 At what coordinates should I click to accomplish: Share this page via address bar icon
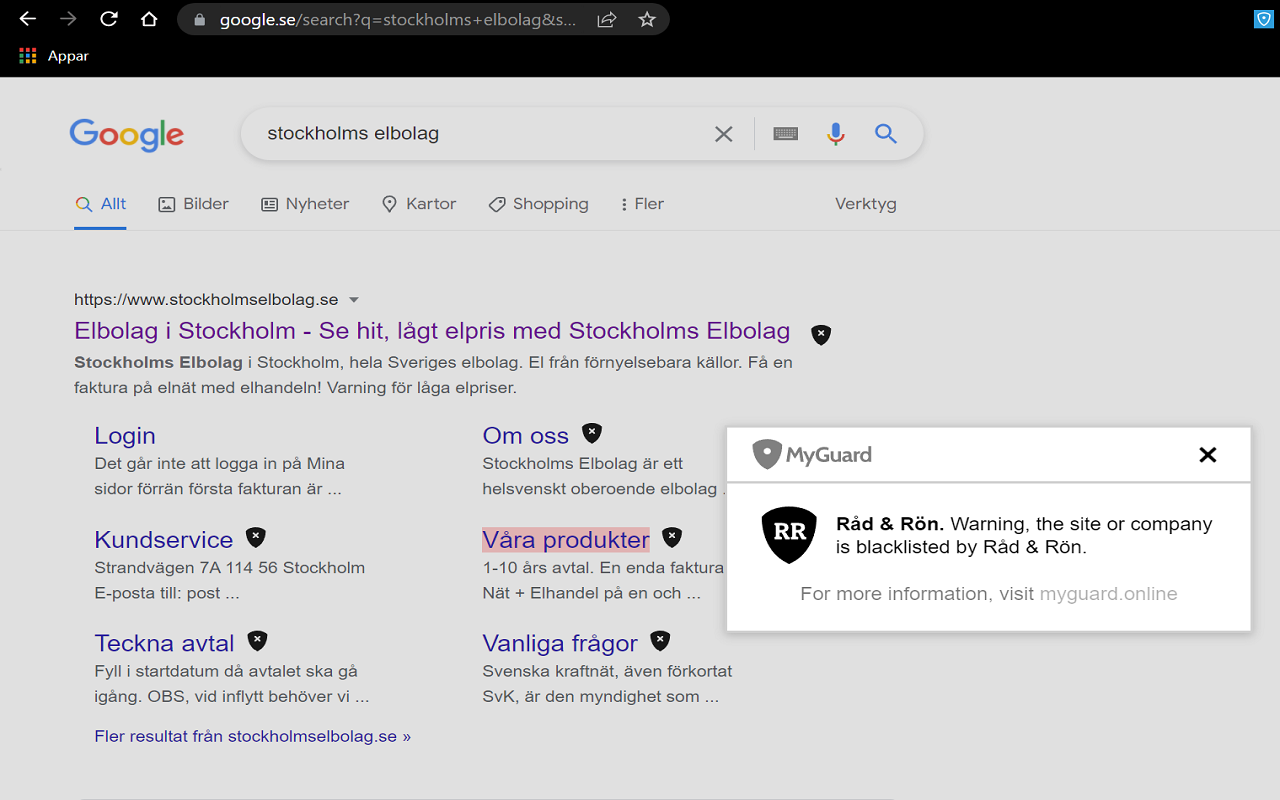[x=606, y=19]
